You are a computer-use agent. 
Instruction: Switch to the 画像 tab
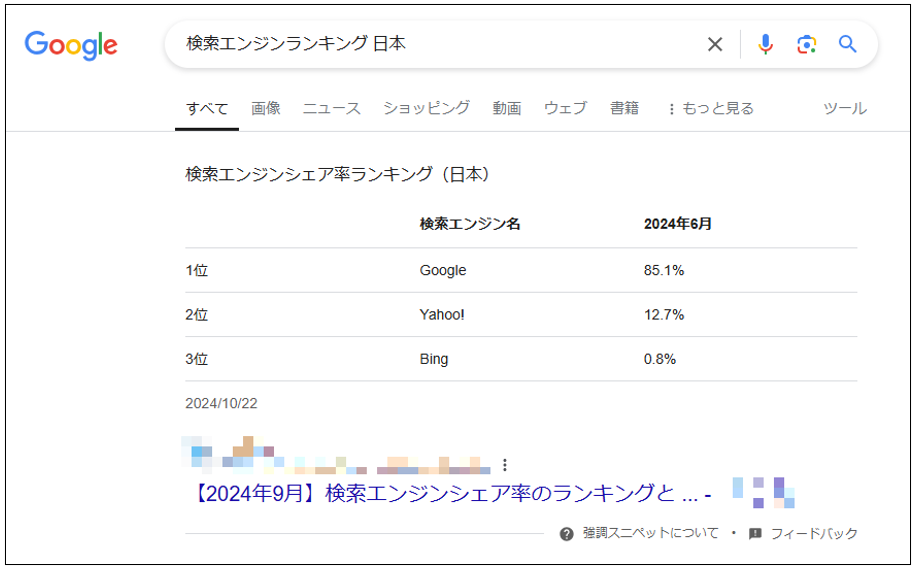[x=266, y=108]
